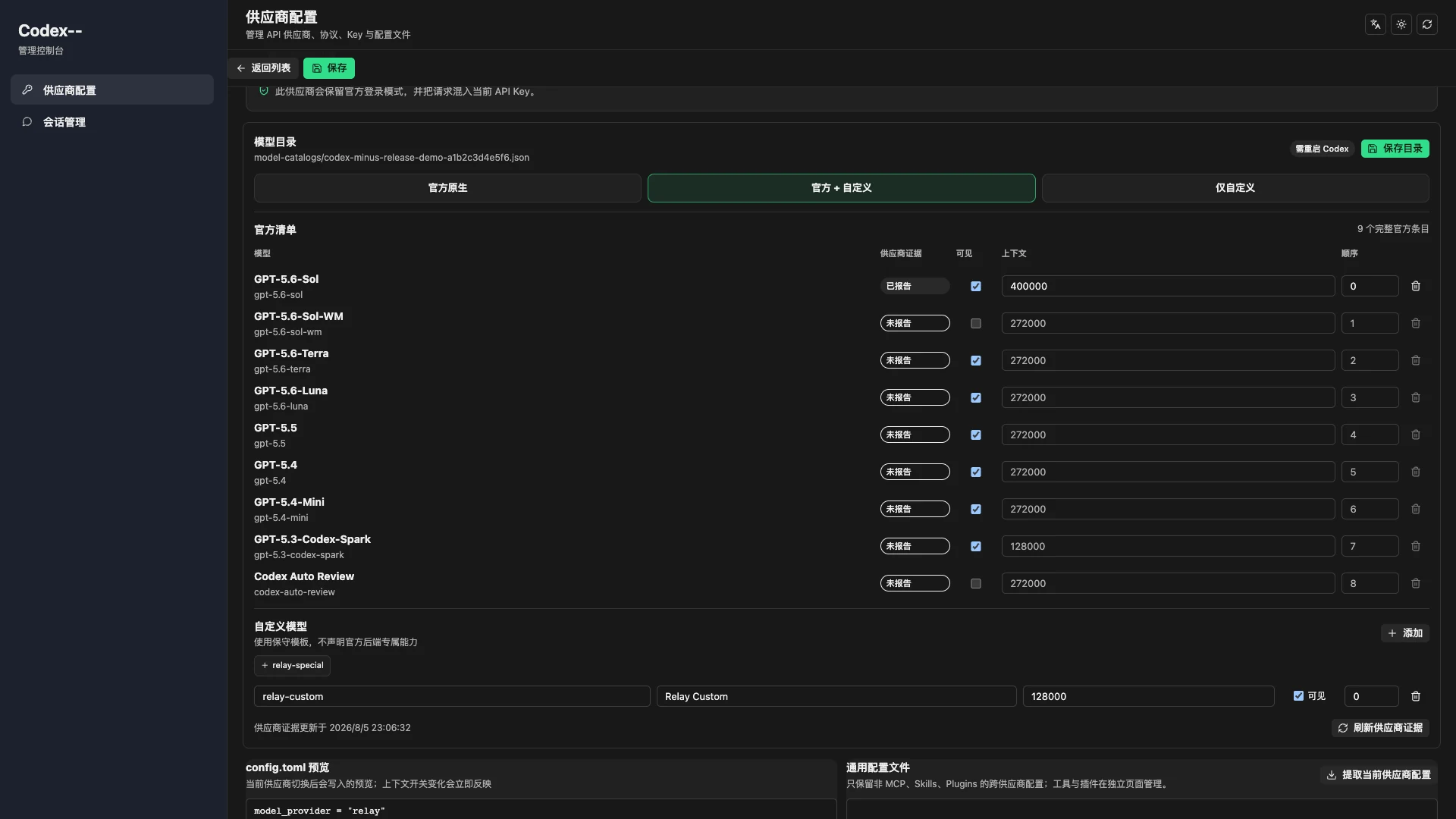This screenshot has height=819, width=1456.
Task: Click trash icon for GPT-5.6-Luna row
Action: click(x=1415, y=397)
